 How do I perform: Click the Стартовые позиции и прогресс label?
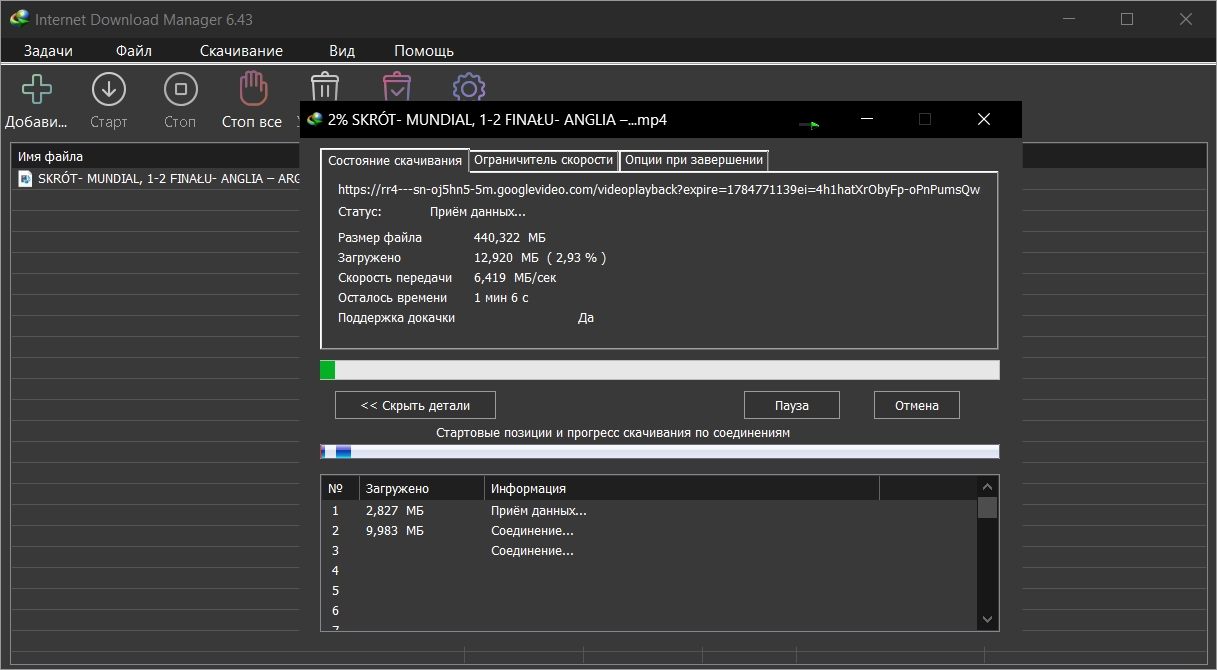[613, 433]
